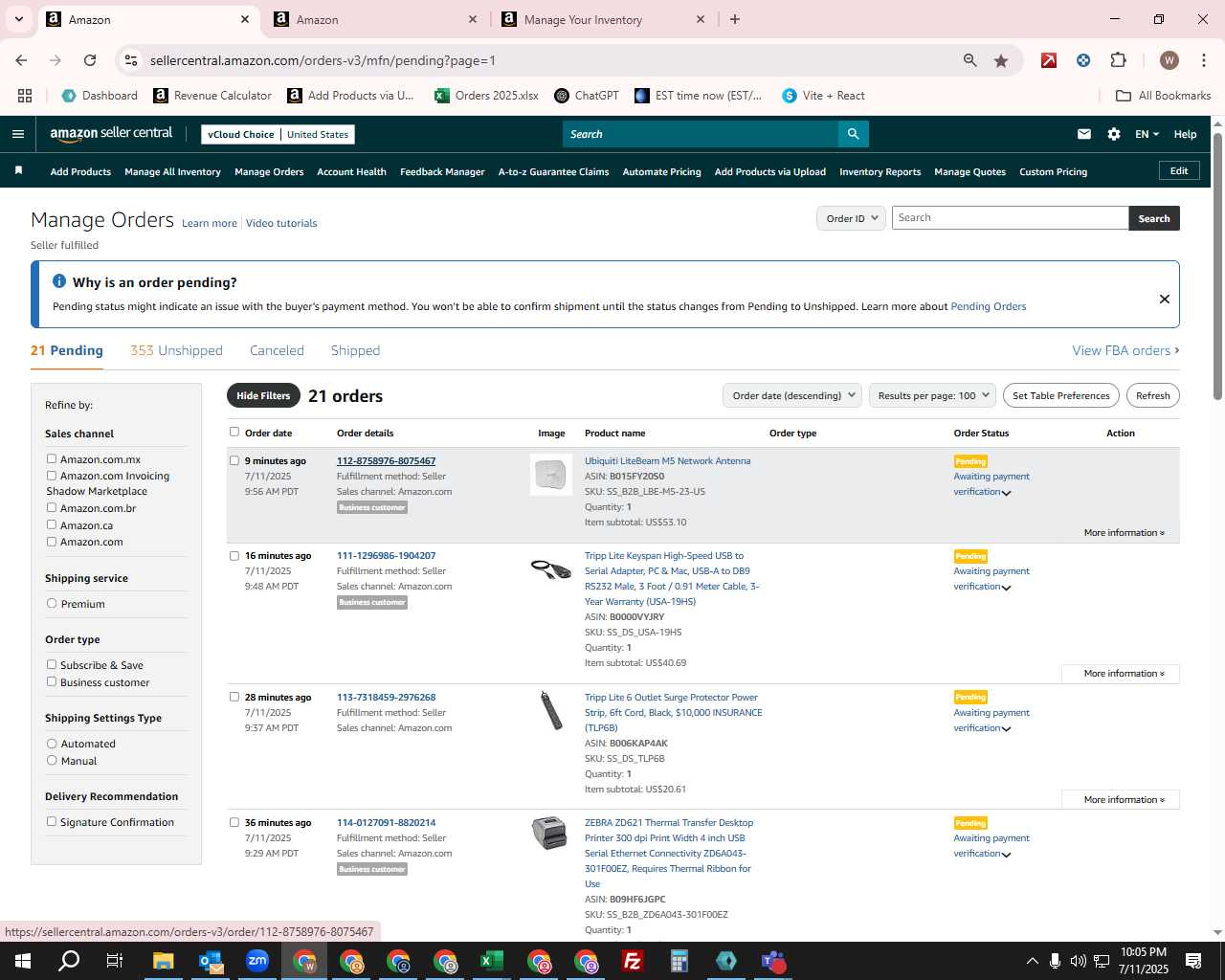The height and width of the screenshot is (980, 1225).
Task: Select the Premium shipping service radio
Action: coord(52,604)
